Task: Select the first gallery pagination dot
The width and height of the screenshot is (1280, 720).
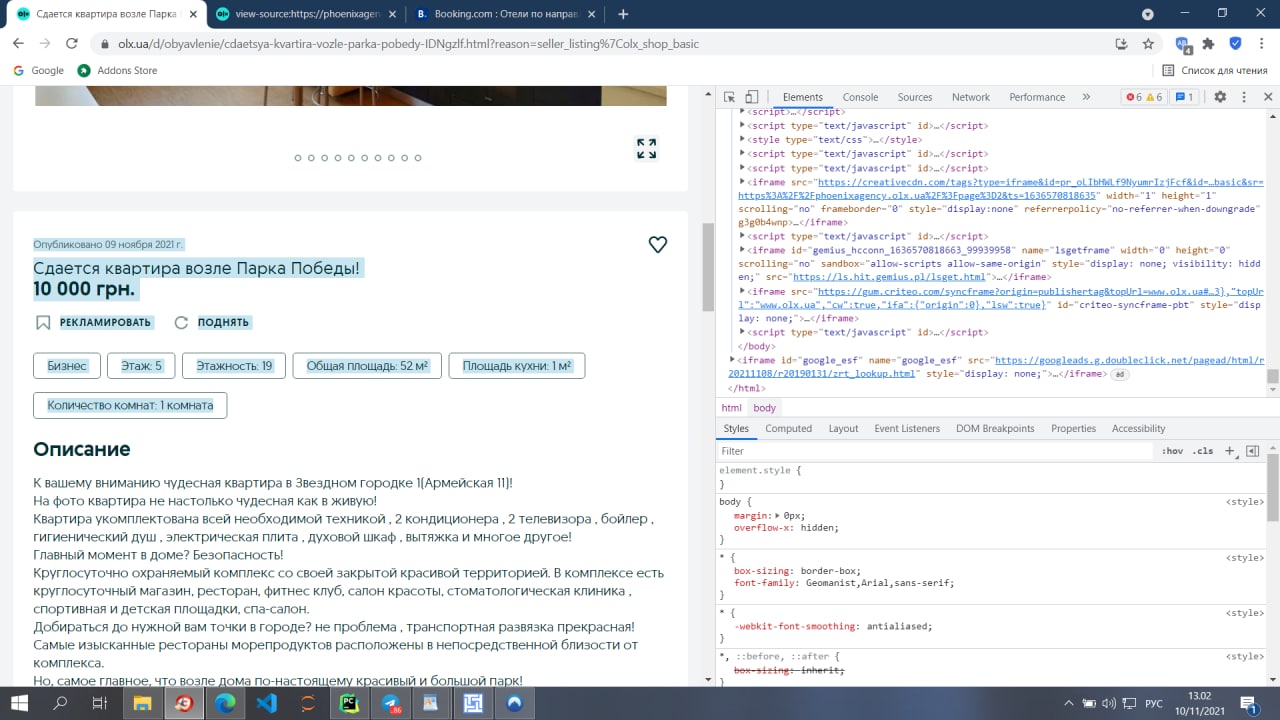Action: point(298,158)
